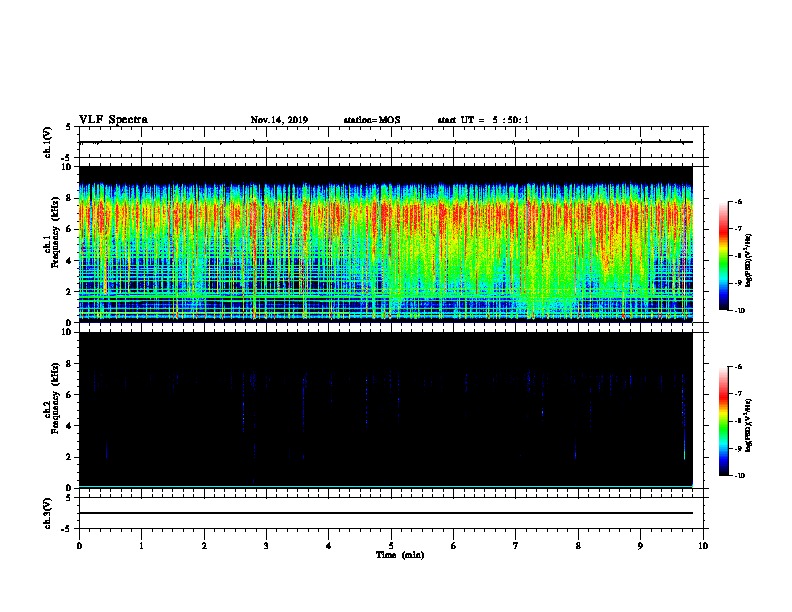Click time axis tick label "5"

click(391, 545)
